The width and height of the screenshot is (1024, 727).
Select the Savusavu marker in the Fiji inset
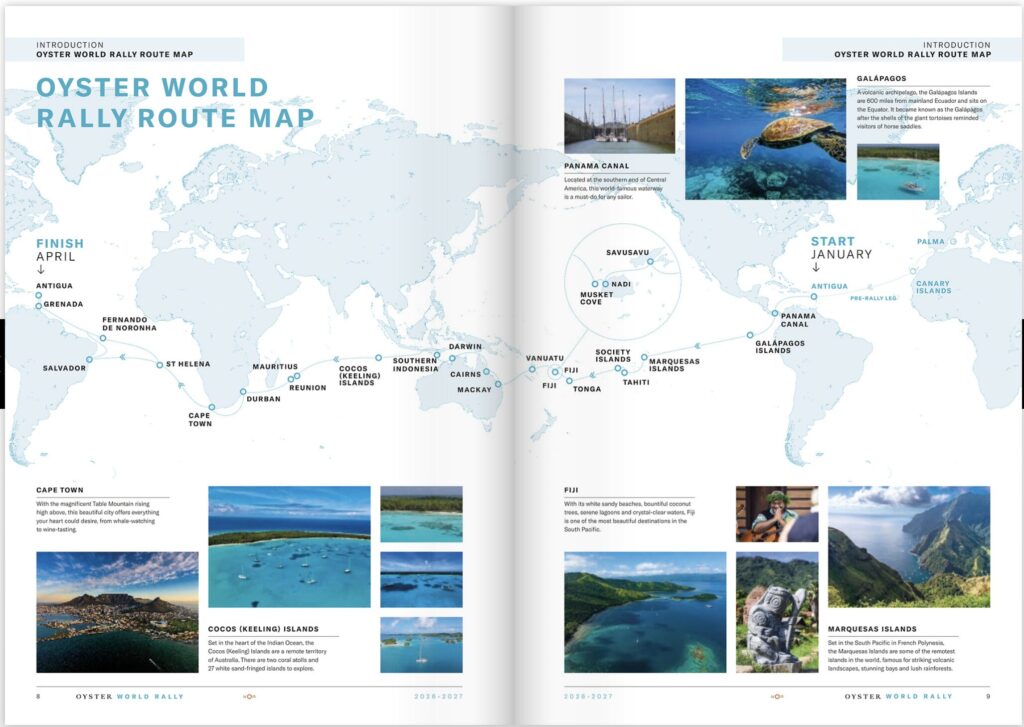point(650,263)
